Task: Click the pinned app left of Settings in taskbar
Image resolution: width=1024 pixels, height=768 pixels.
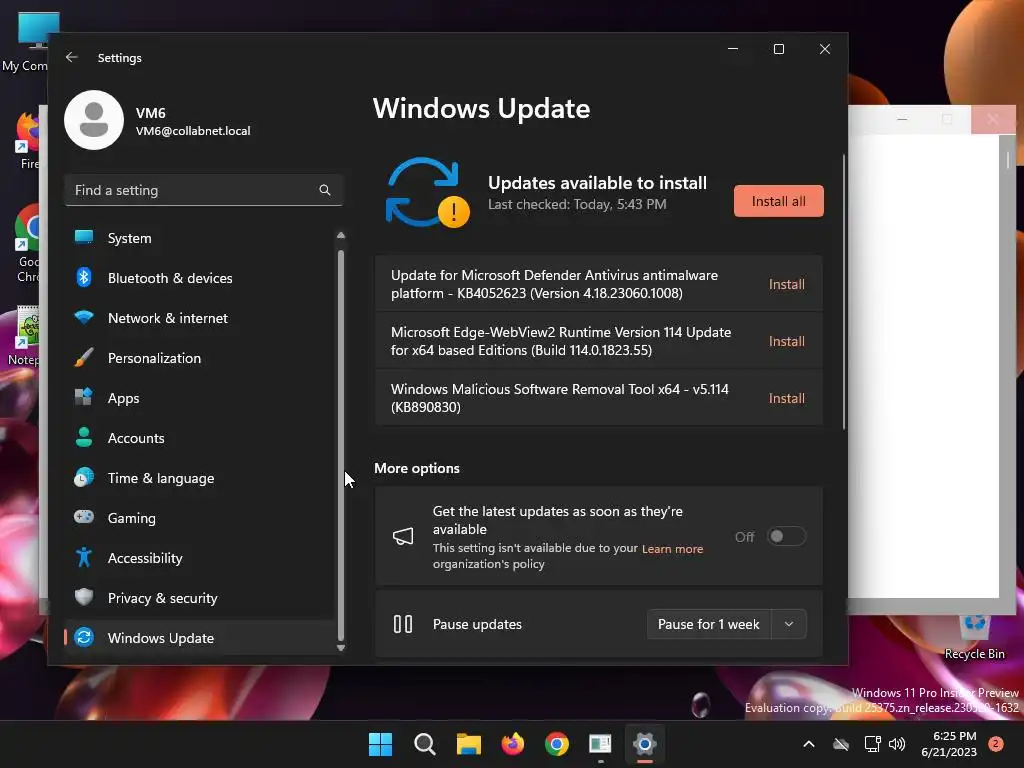Action: (600, 744)
